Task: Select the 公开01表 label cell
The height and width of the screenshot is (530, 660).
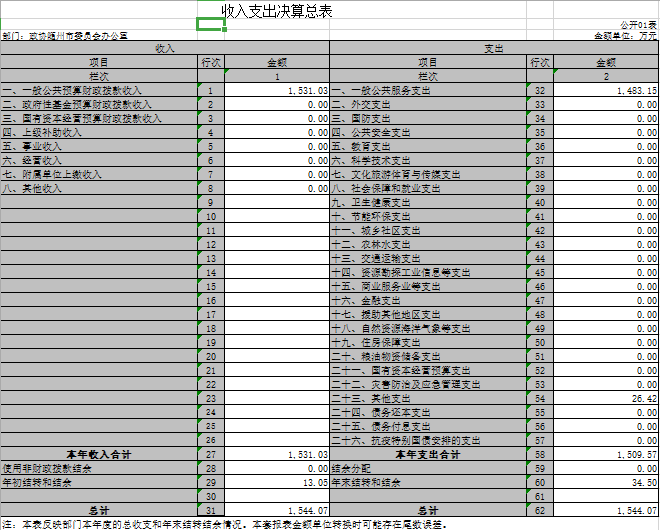Action: pos(637,23)
